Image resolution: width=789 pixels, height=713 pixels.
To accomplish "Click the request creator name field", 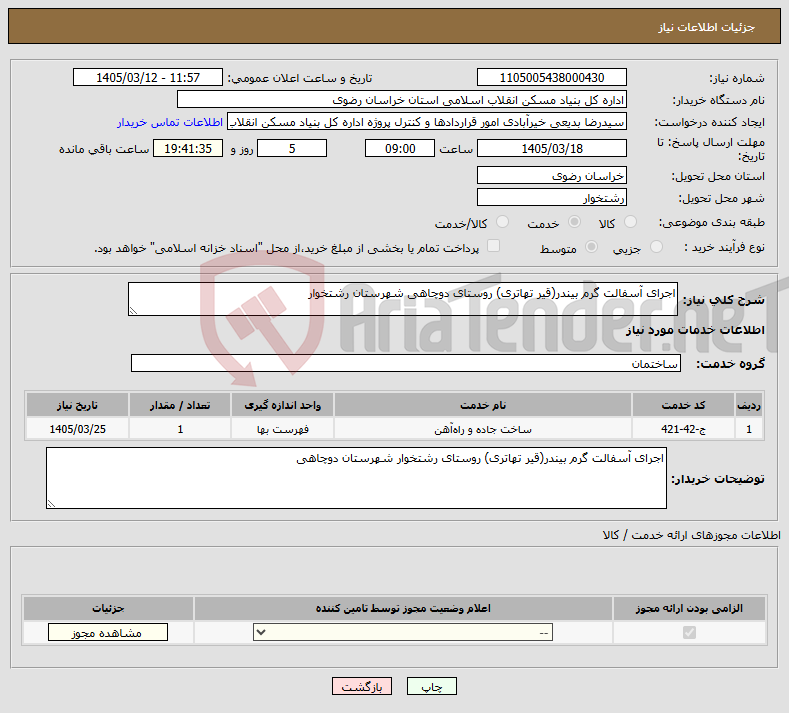I will pyautogui.click(x=427, y=122).
